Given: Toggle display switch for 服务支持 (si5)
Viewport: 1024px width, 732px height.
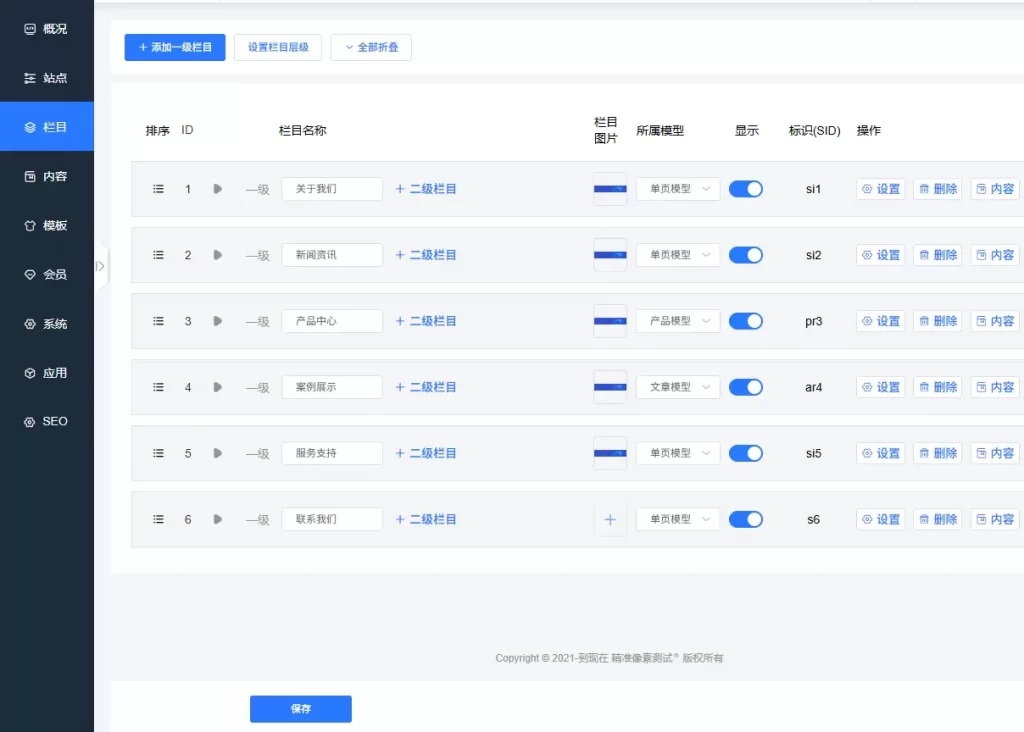Looking at the screenshot, I should tap(745, 453).
